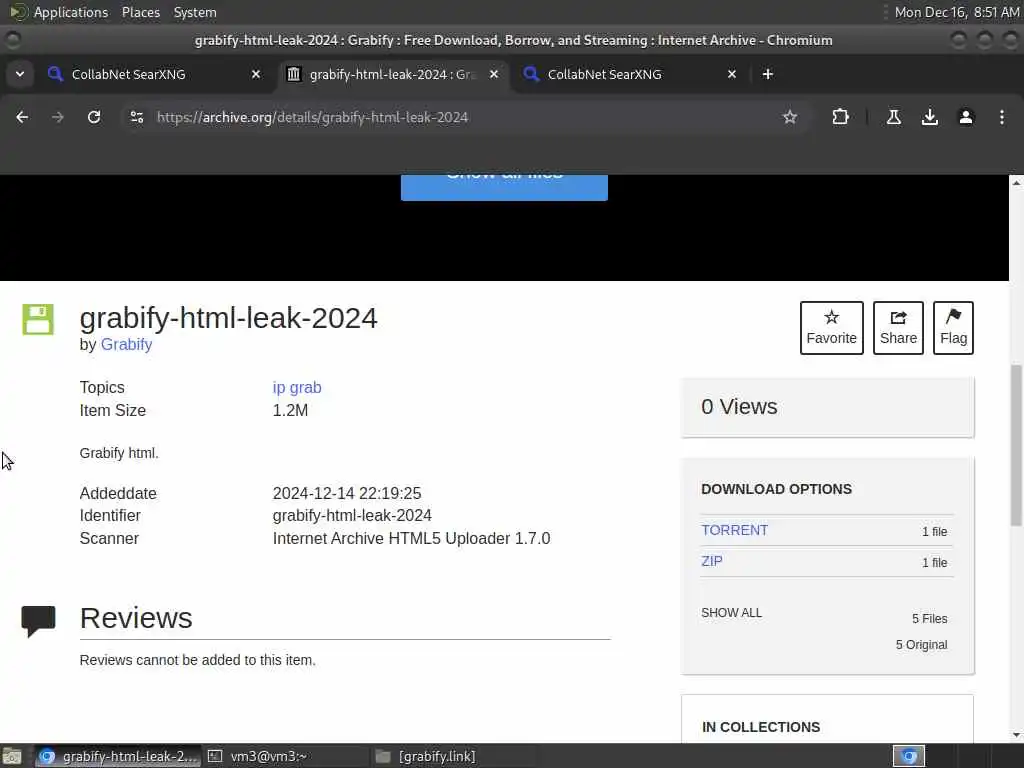Click the clock showing Mon Dec 16
Viewport: 1024px width, 768px height.
(957, 12)
